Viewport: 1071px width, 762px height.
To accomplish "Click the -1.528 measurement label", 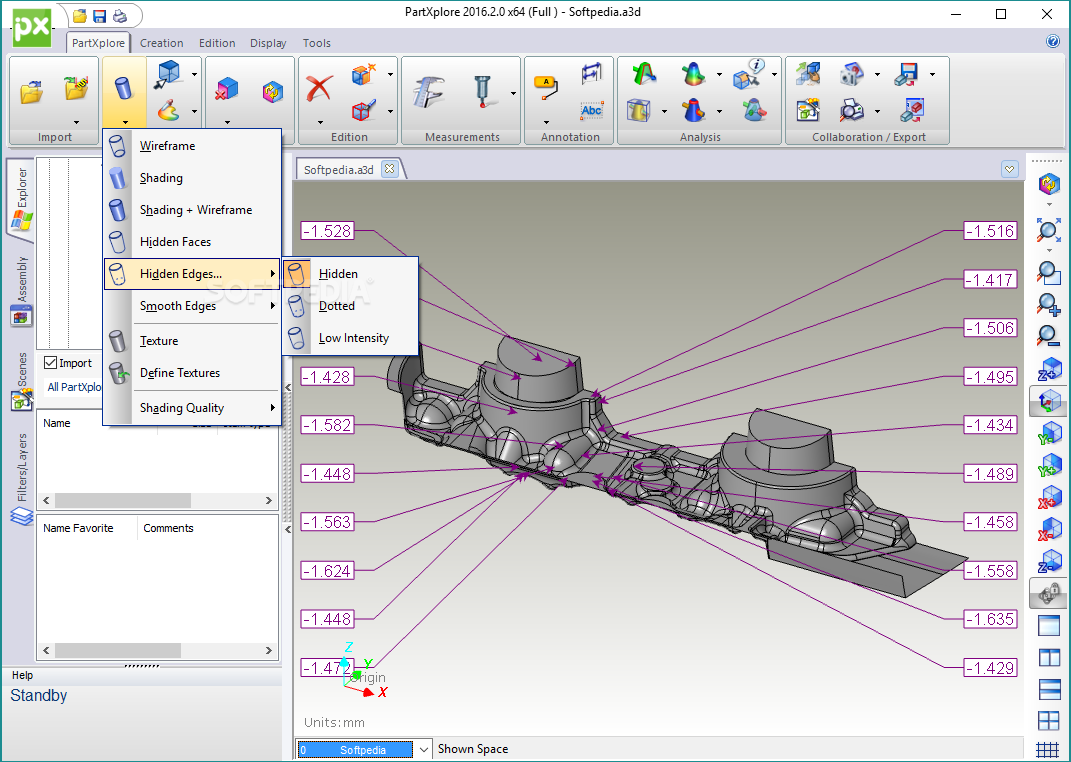I will pyautogui.click(x=328, y=231).
